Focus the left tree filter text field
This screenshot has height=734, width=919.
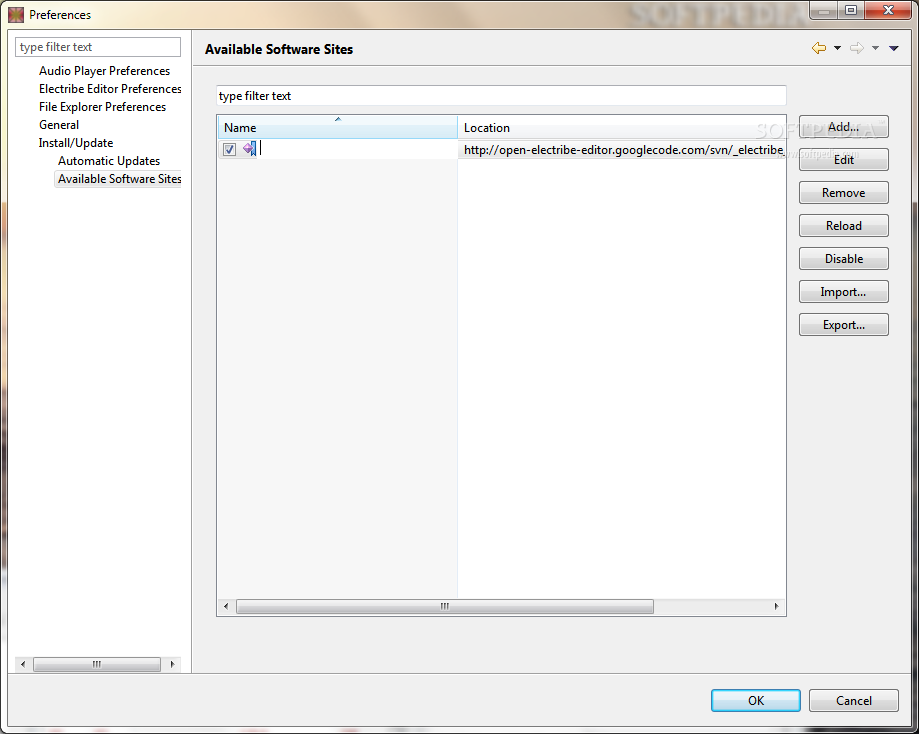(x=98, y=47)
